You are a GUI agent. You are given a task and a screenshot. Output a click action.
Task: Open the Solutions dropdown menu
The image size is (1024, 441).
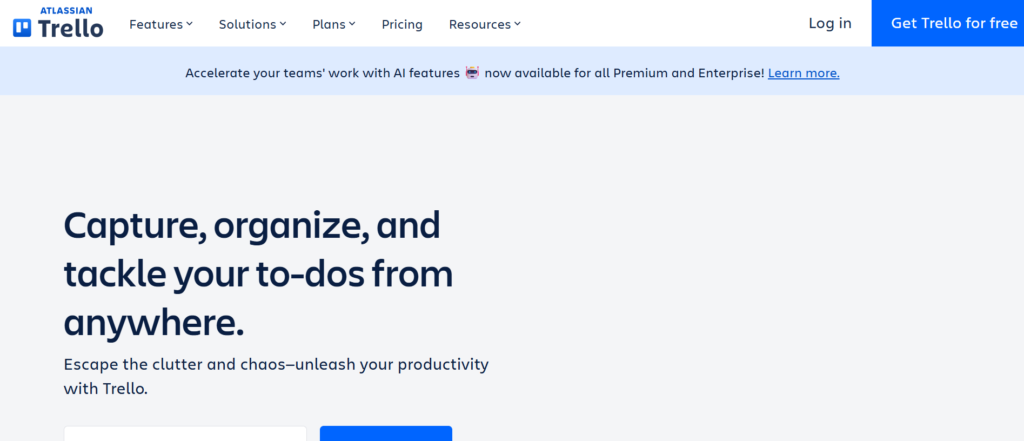[247, 24]
